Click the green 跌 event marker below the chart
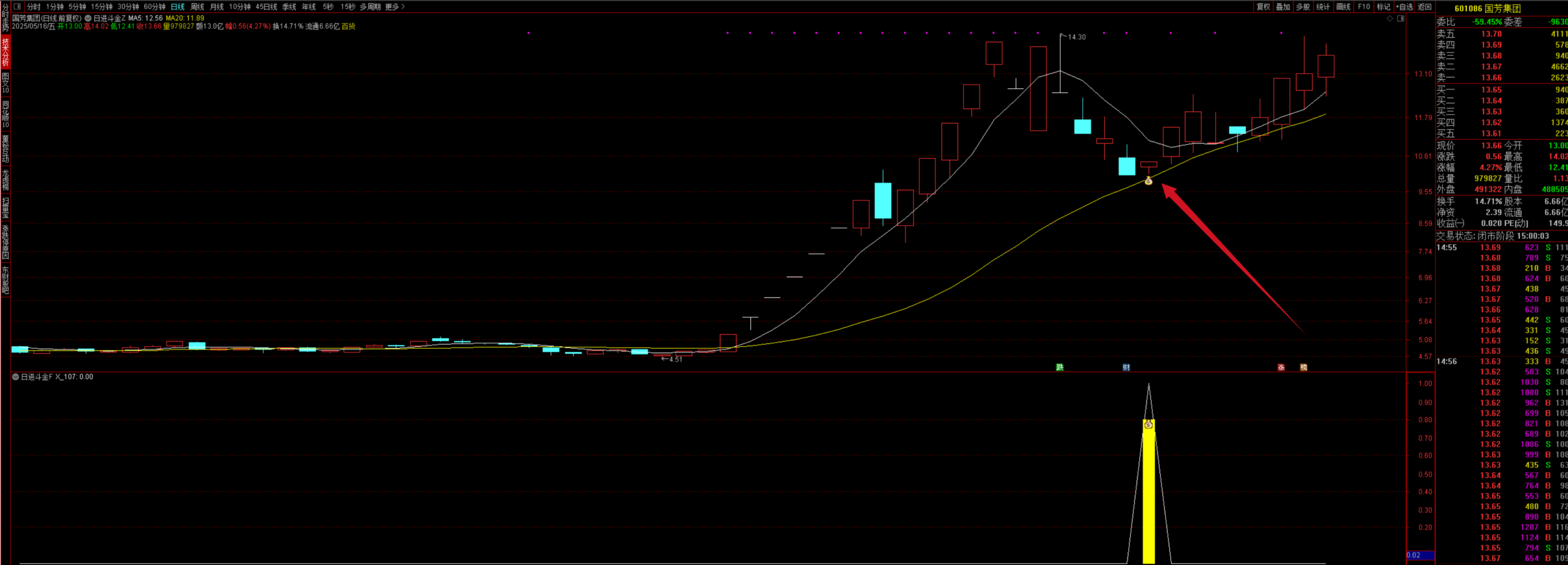The height and width of the screenshot is (565, 1568). (1060, 367)
